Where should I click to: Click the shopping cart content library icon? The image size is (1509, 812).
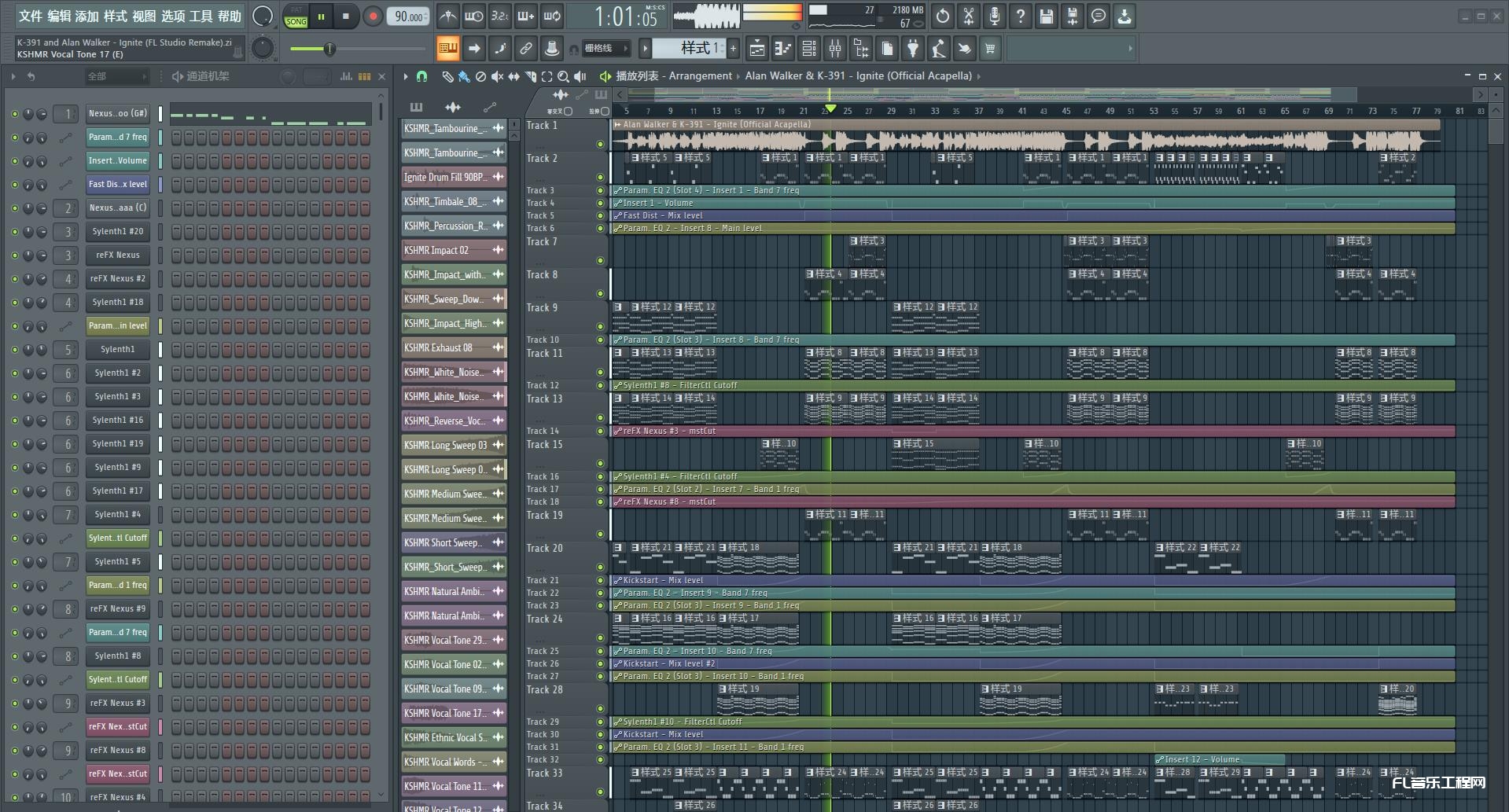[990, 49]
